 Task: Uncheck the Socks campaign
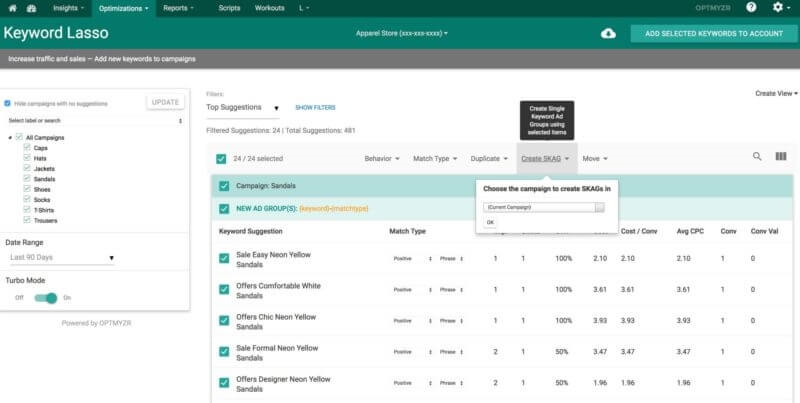click(27, 199)
